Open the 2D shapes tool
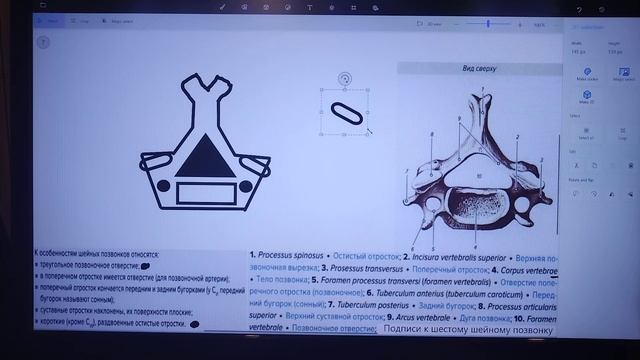The height and width of the screenshot is (360, 640). [x=244, y=7]
